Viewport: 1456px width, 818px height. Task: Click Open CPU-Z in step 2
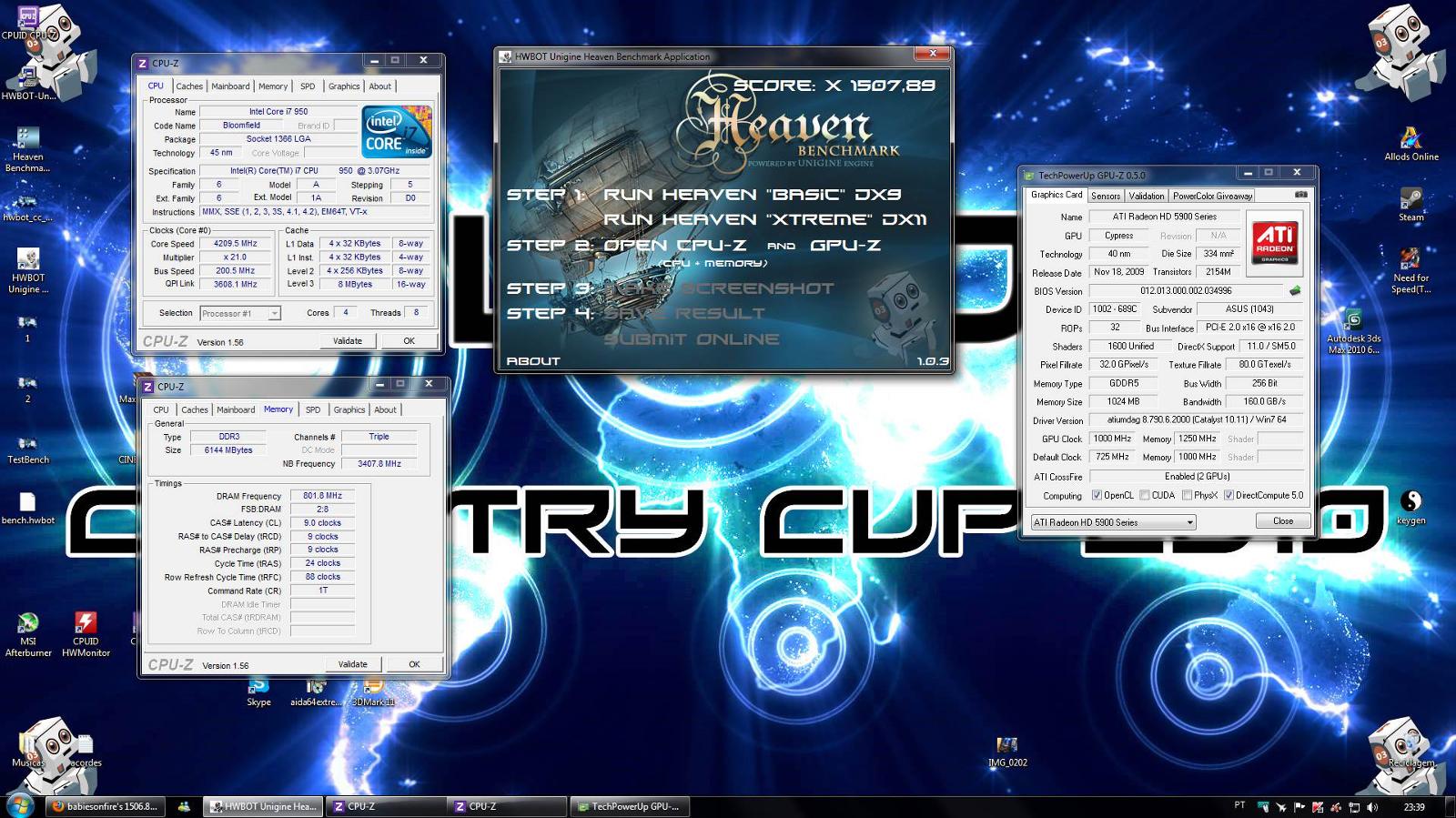click(x=674, y=246)
